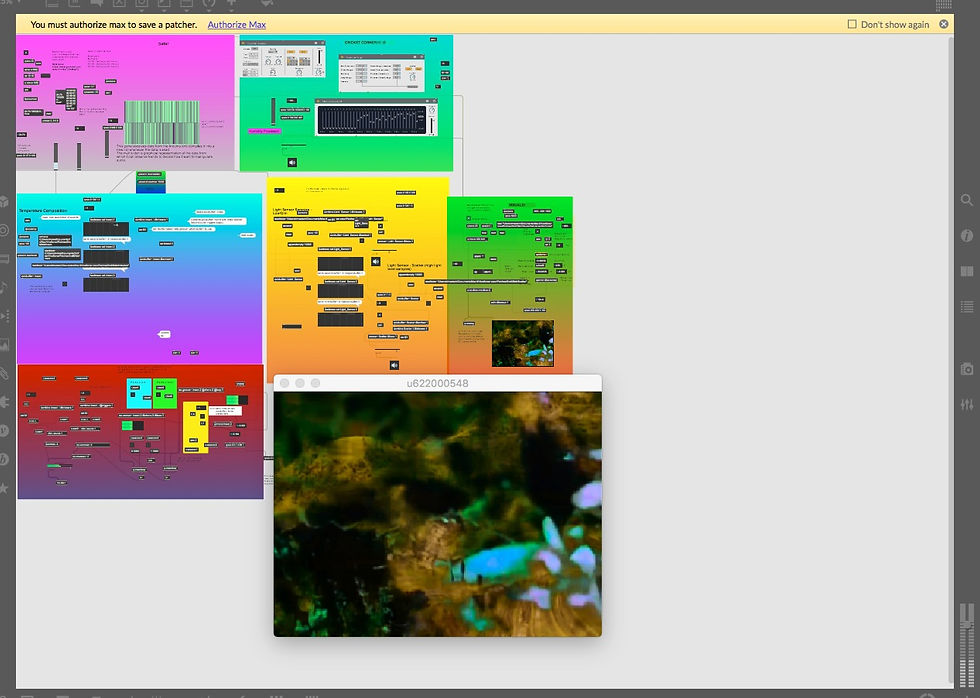Dismiss the authorization banner with X icon
Screen dimensions: 980x698
(944, 24)
